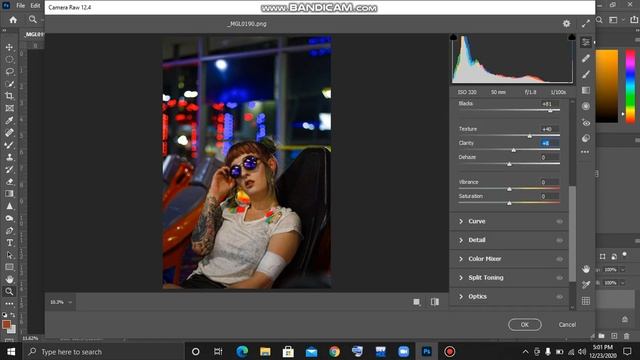Select Camera Raw Red Eye tool
The width and height of the screenshot is (640, 360).
click(586, 122)
